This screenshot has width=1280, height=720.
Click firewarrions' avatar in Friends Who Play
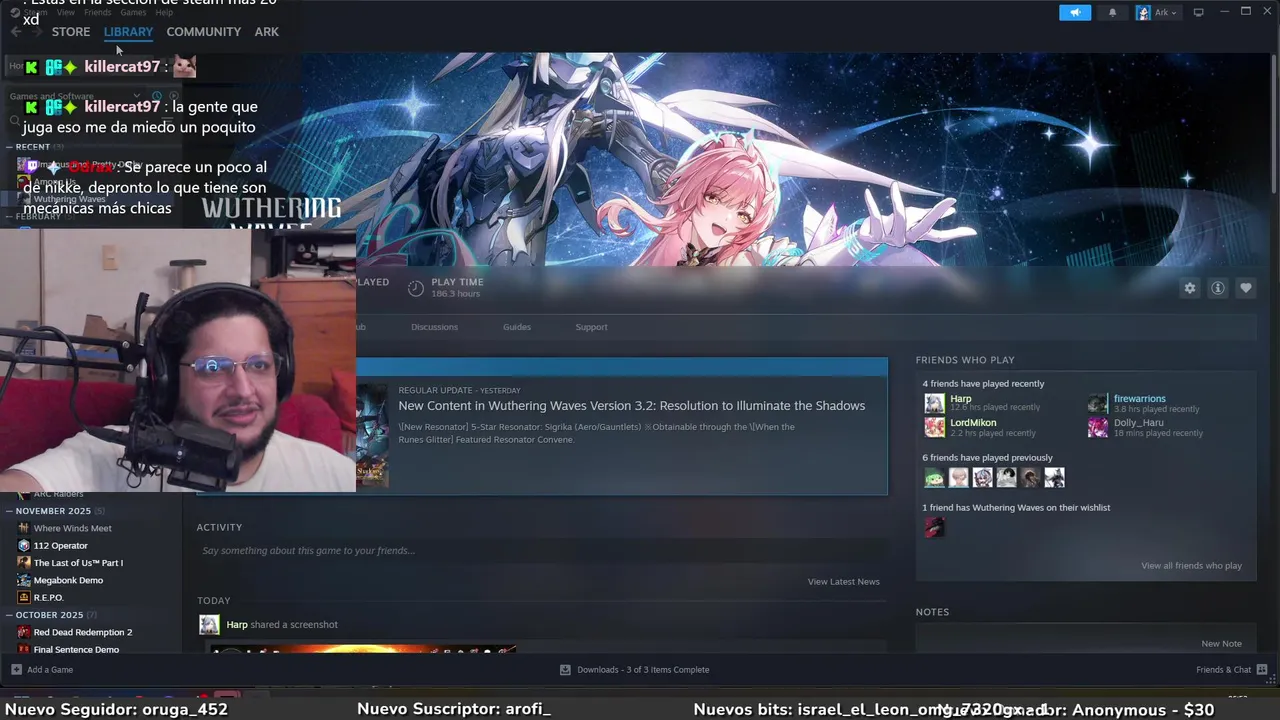(x=1098, y=403)
